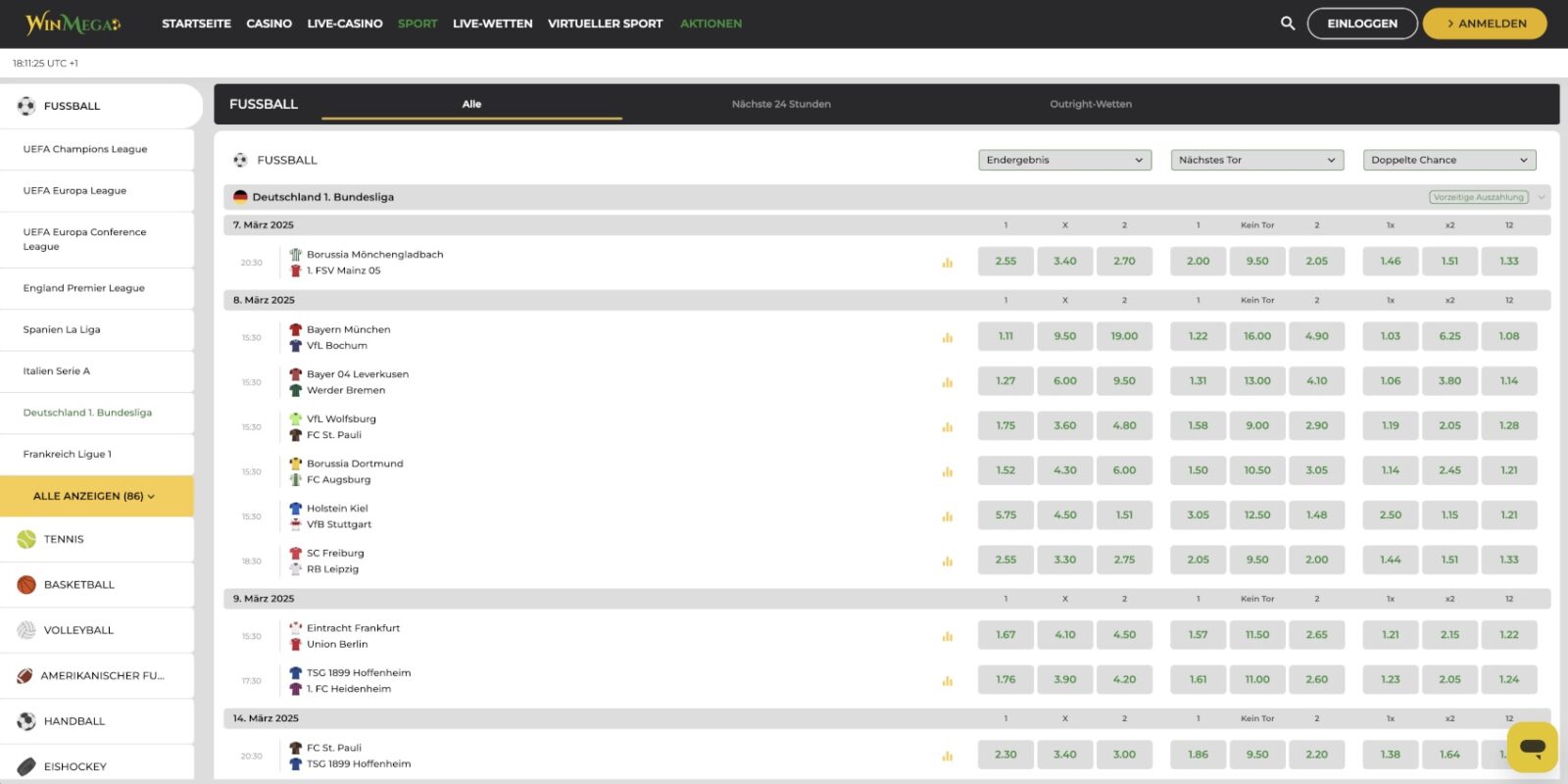The image size is (1568, 784).
Task: Click the Eishockey puck sidebar icon
Action: tap(26, 766)
